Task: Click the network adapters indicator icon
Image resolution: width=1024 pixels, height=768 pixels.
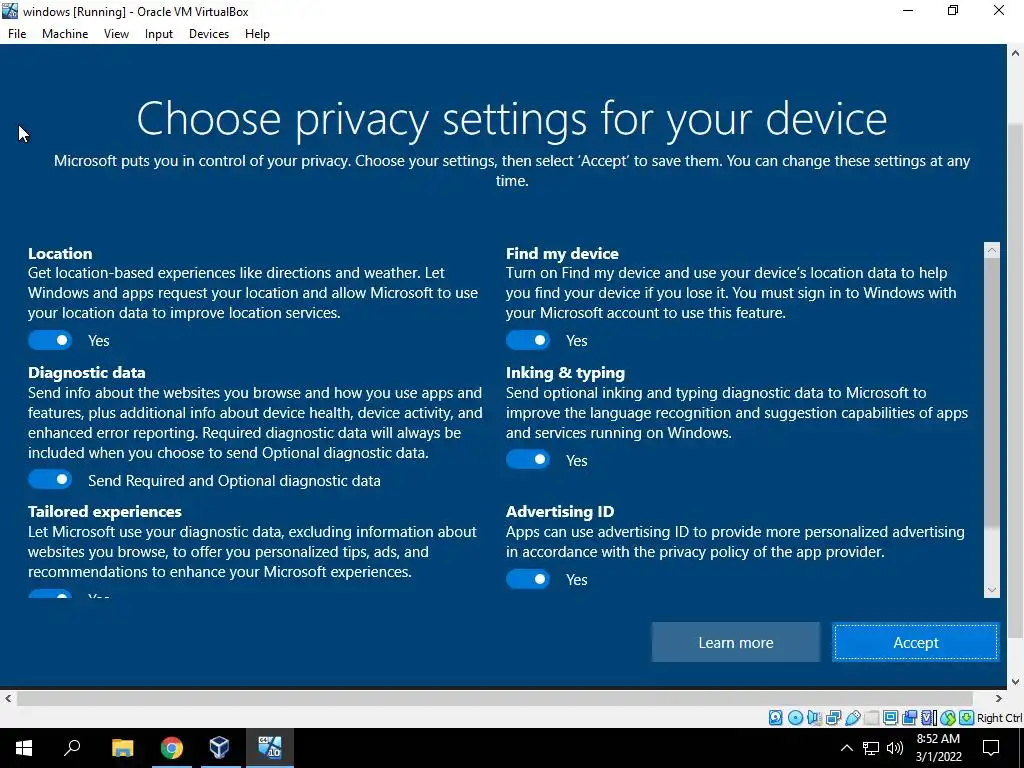Action: (x=833, y=718)
